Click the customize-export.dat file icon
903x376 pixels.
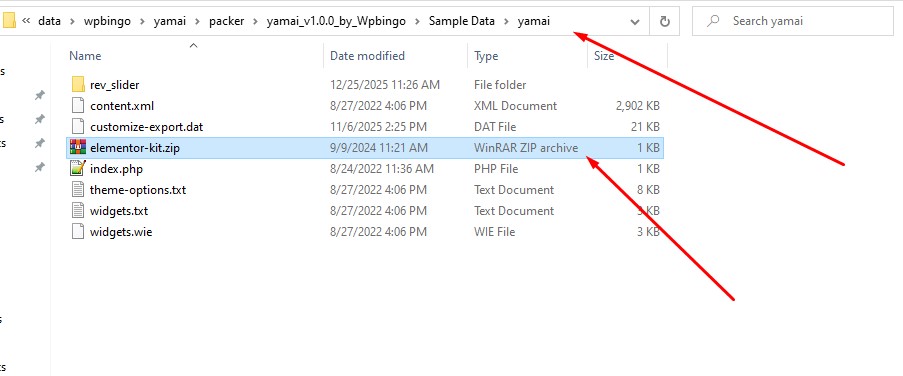click(78, 127)
